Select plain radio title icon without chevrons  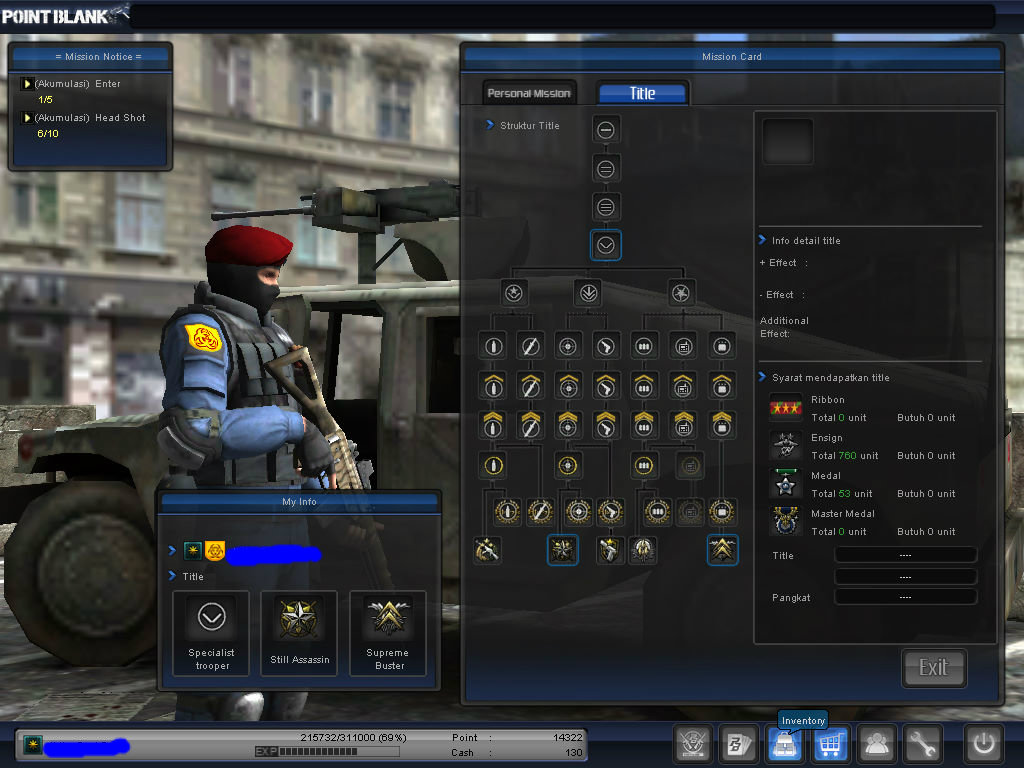[683, 346]
